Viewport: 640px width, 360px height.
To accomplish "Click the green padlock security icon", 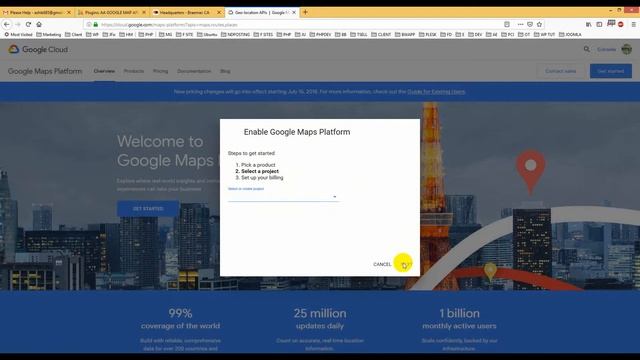I will (x=96, y=24).
